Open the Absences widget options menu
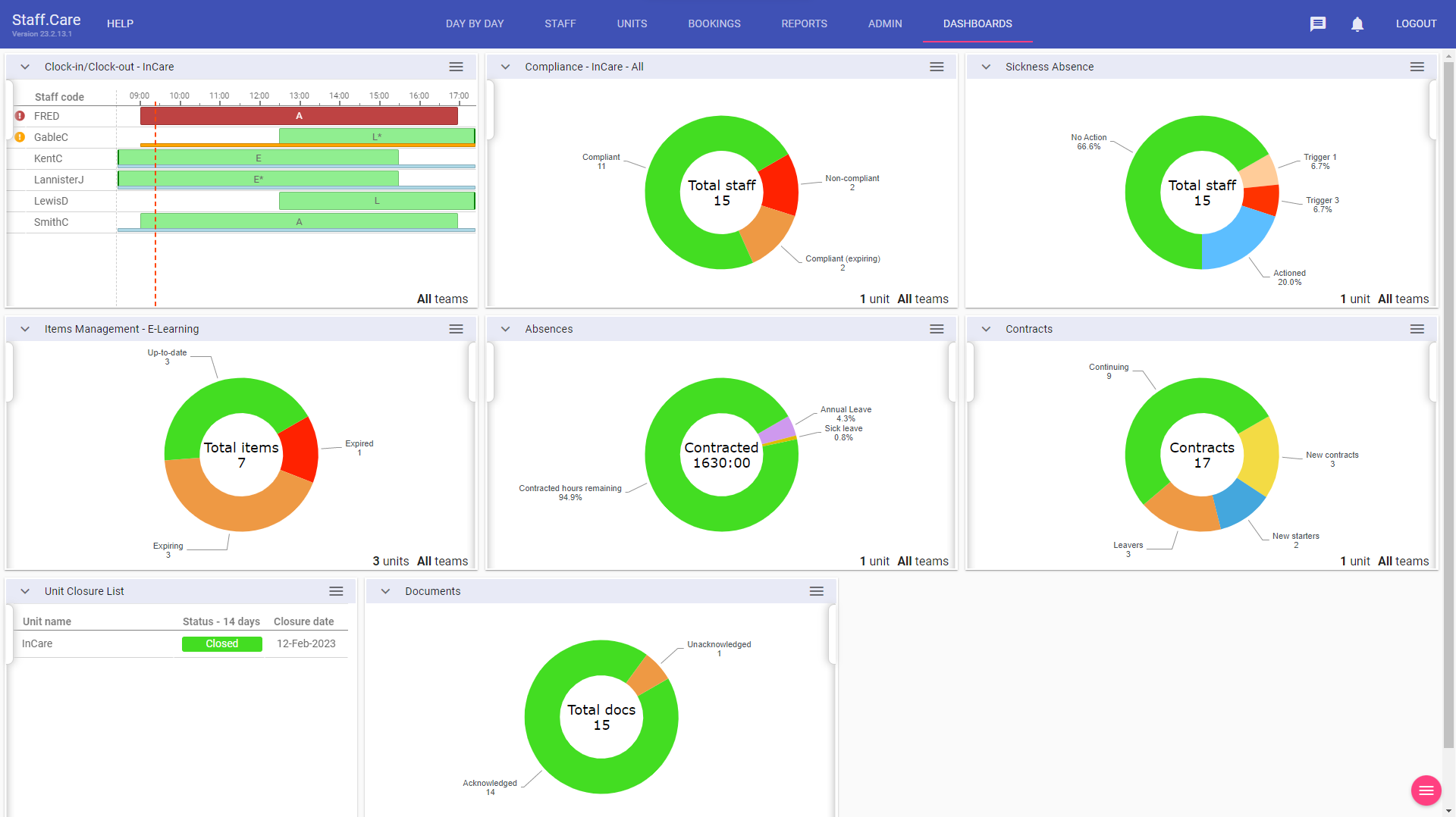This screenshot has width=1456, height=817. 937,329
